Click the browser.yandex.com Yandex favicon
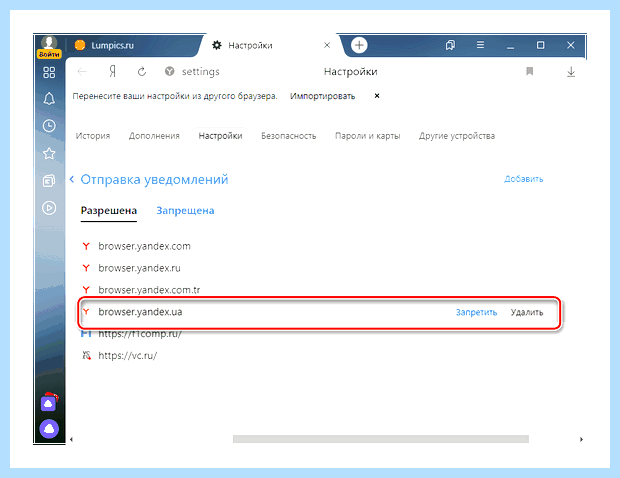The width and height of the screenshot is (620, 478). tap(86, 246)
